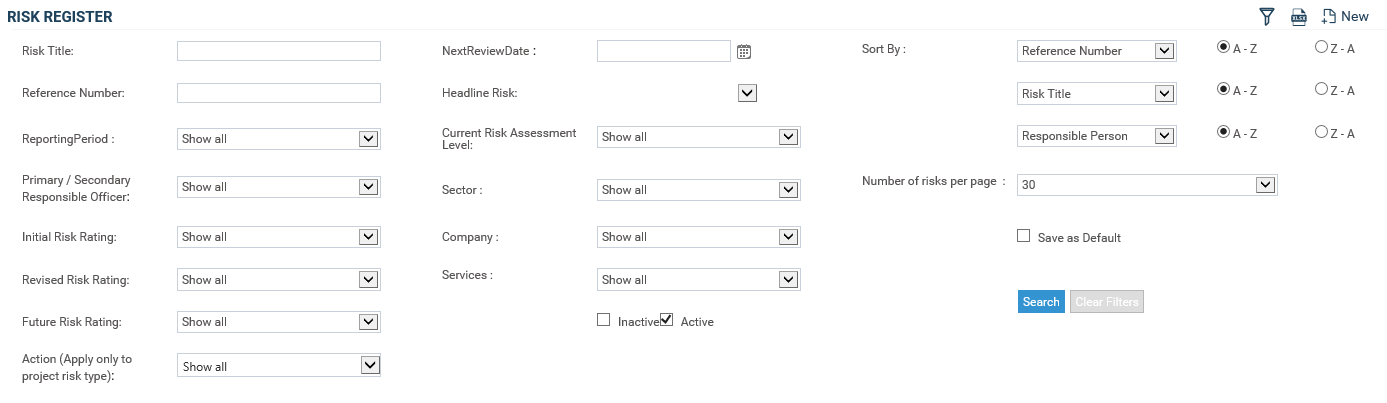The width and height of the screenshot is (1387, 403).
Task: Untick the Active checkbox
Action: pyautogui.click(x=667, y=320)
